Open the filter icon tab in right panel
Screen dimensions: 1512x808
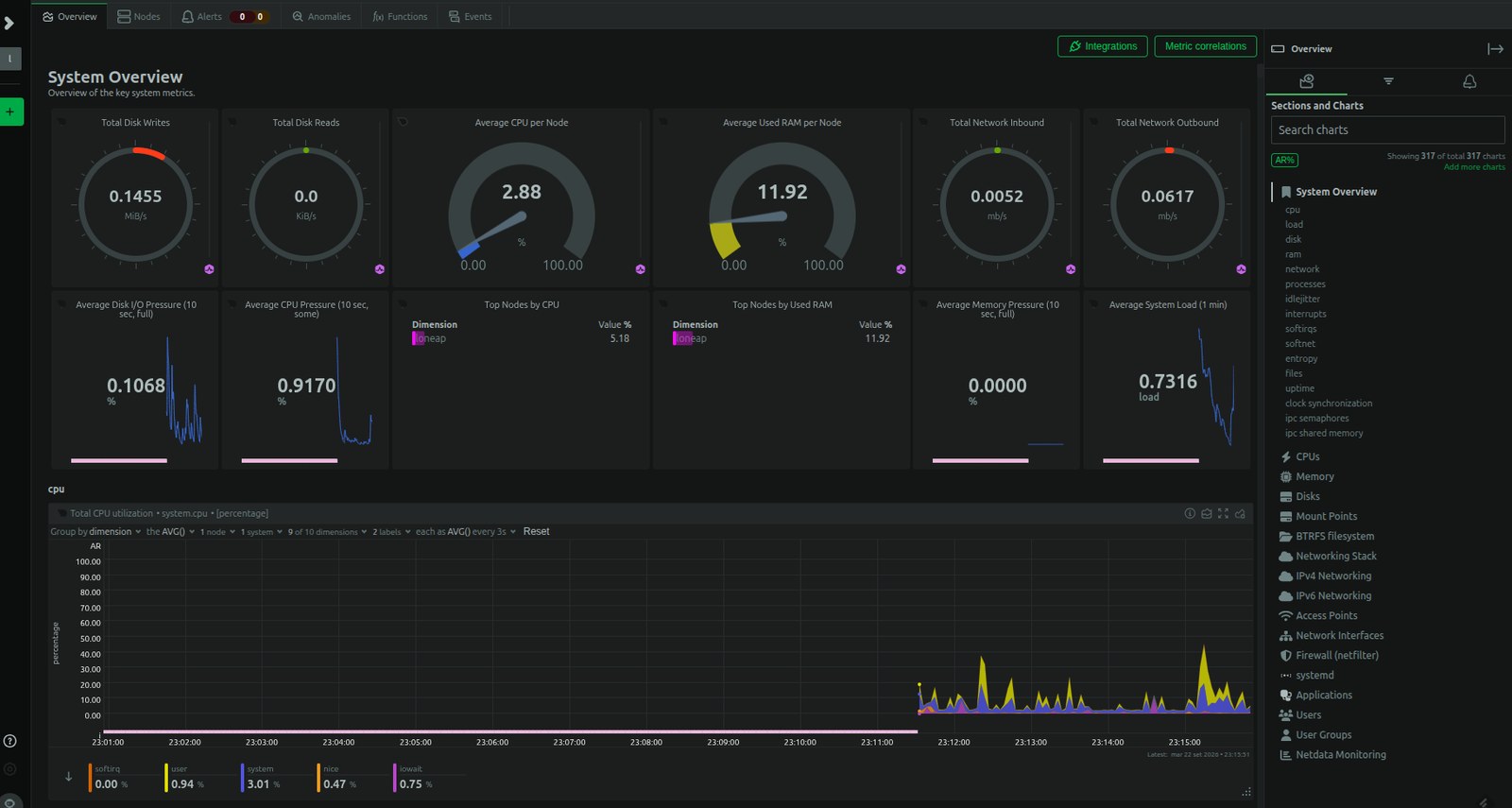(x=1388, y=81)
